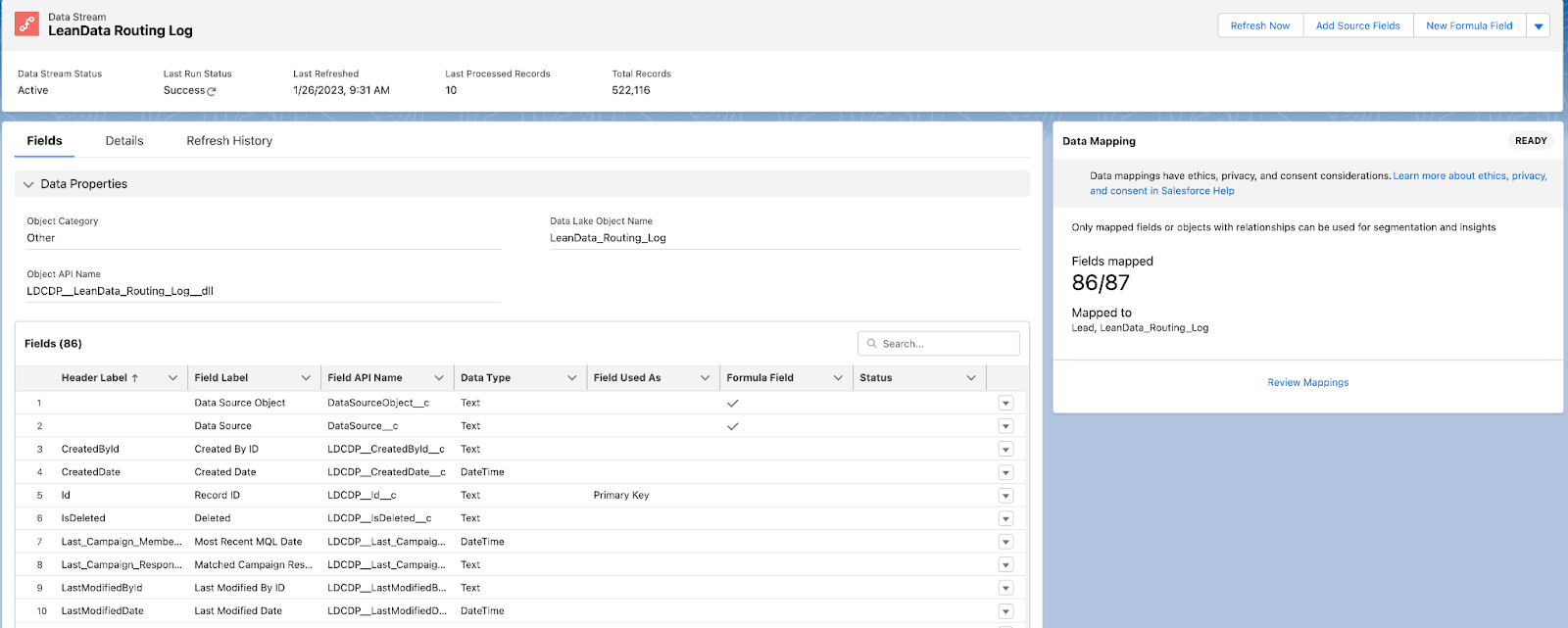This screenshot has height=628, width=1568.
Task: Click formula checkmark in DataSource__c row
Action: [x=733, y=426]
